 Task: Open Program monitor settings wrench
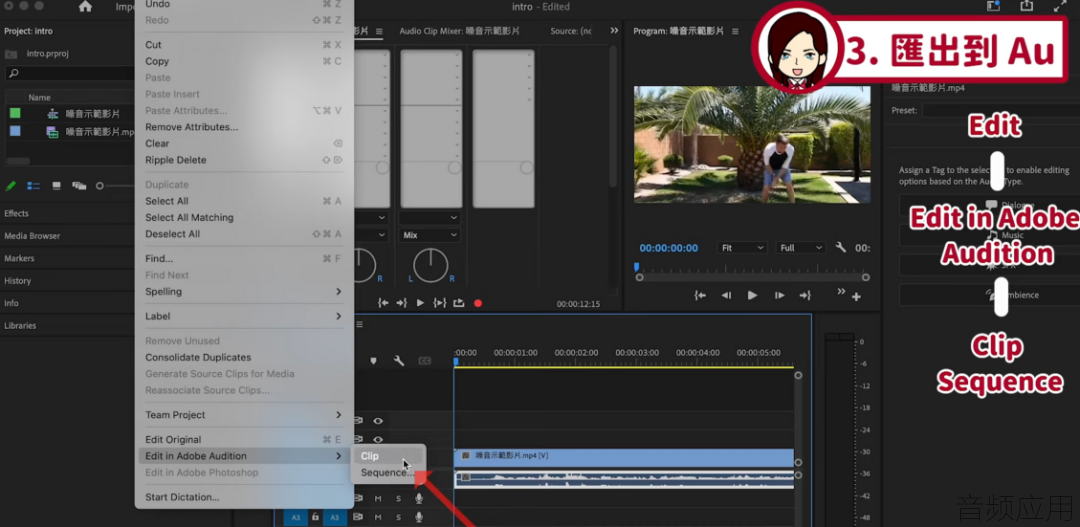pos(840,247)
